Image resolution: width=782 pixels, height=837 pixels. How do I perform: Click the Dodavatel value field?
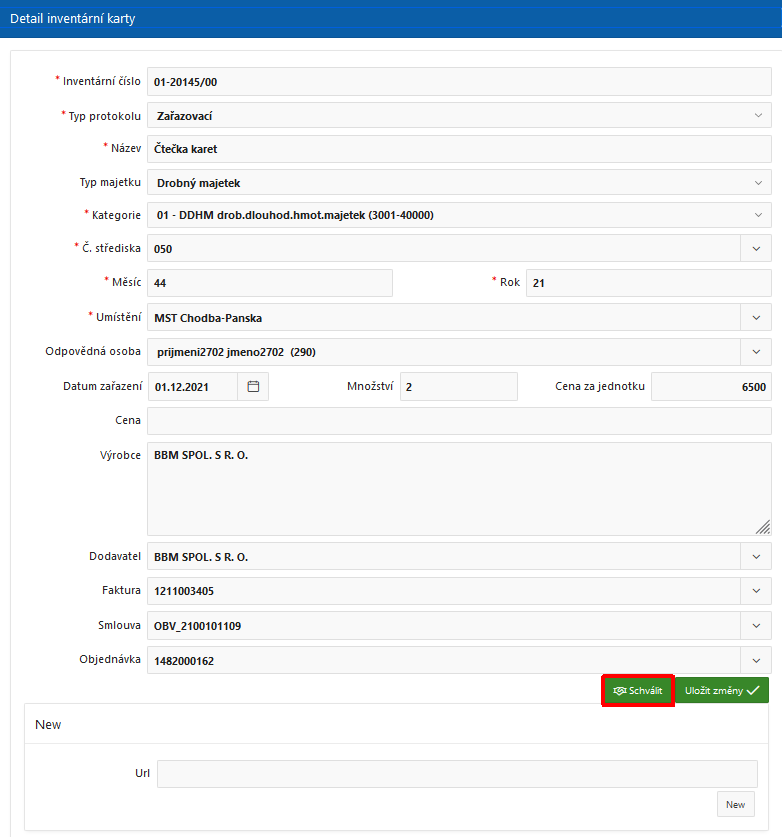click(444, 557)
